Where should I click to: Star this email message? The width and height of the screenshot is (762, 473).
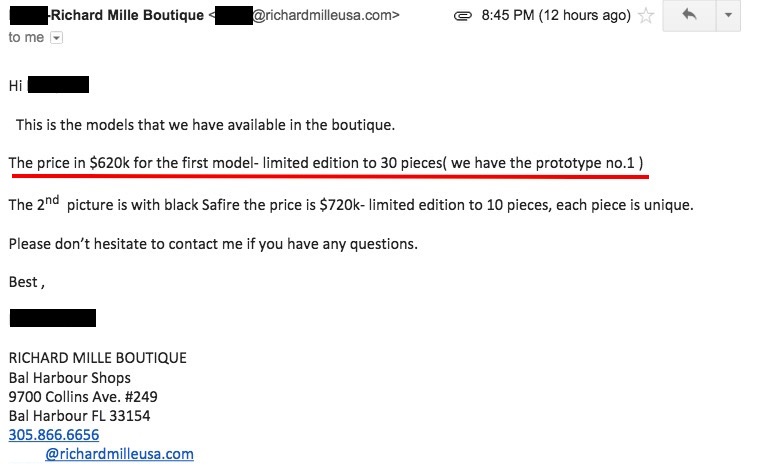[646, 17]
